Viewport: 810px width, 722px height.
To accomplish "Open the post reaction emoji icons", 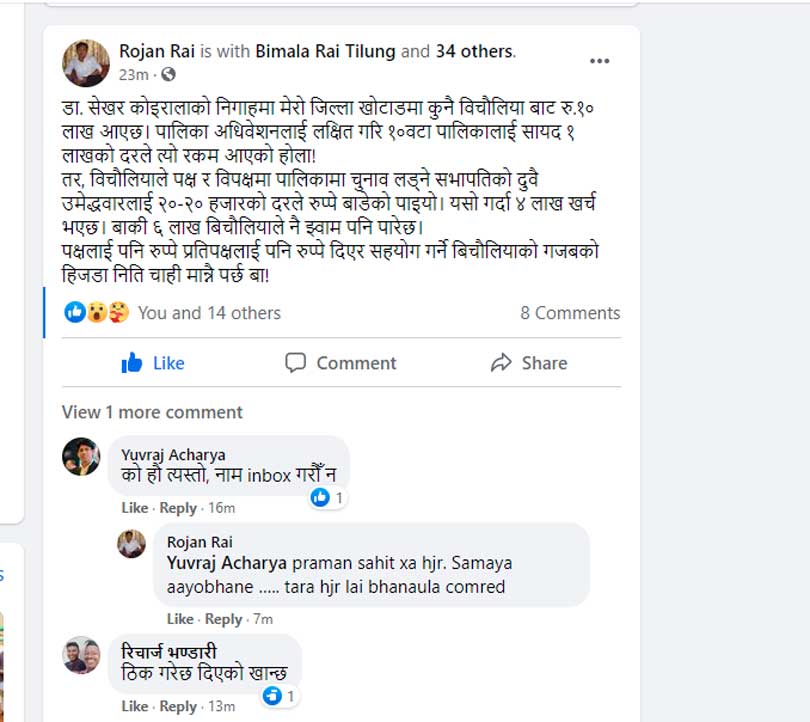I will click(x=98, y=313).
